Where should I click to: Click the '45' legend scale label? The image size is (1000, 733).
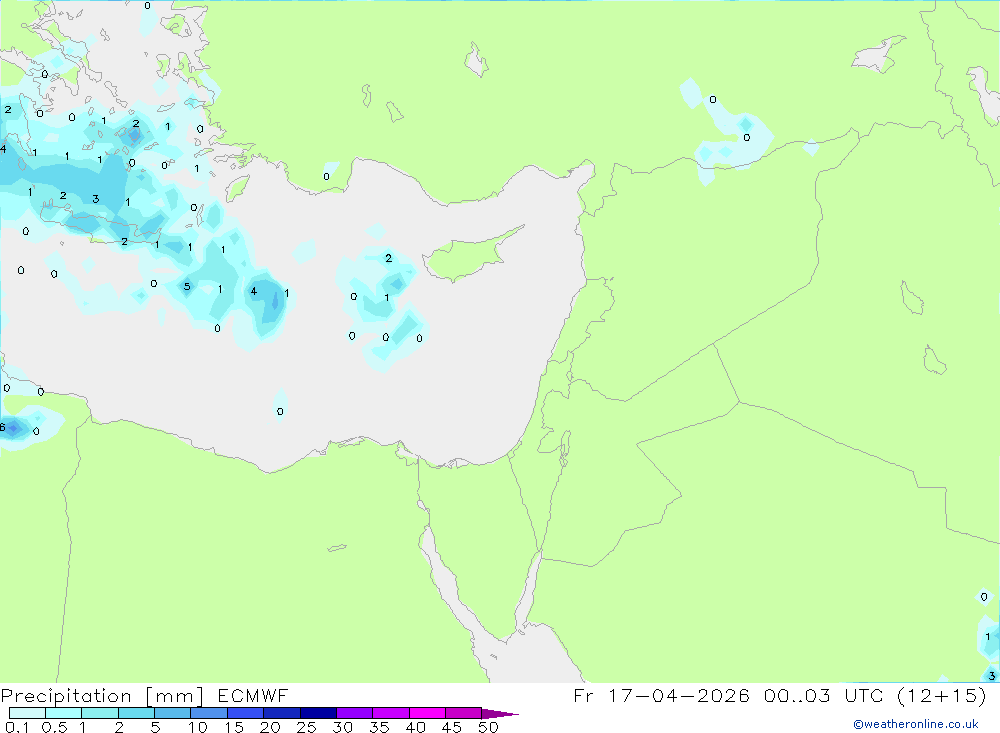452,727
